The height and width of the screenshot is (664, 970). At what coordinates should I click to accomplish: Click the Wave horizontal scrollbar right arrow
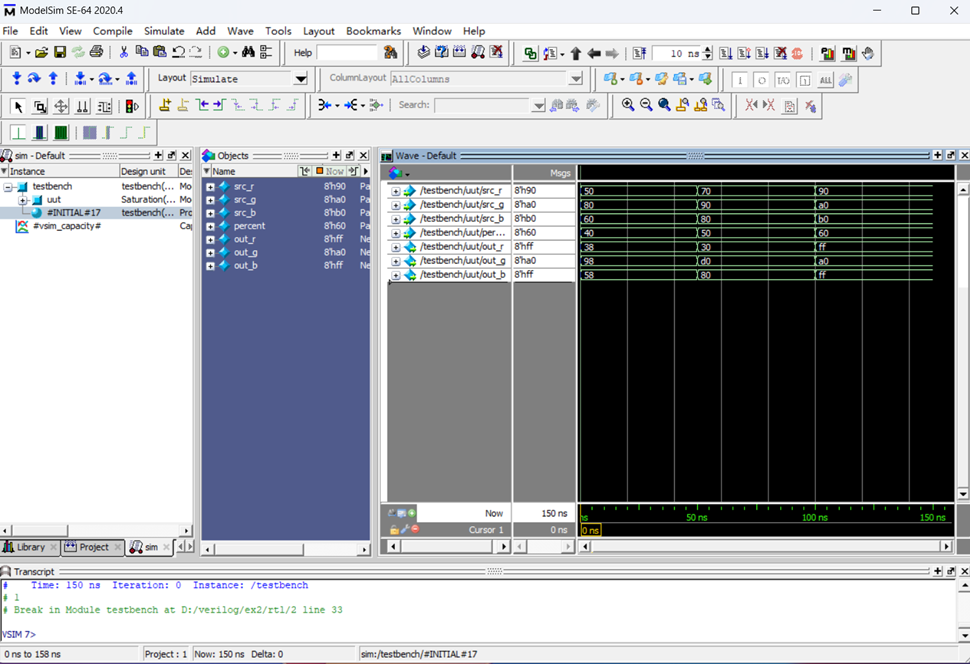pos(946,546)
